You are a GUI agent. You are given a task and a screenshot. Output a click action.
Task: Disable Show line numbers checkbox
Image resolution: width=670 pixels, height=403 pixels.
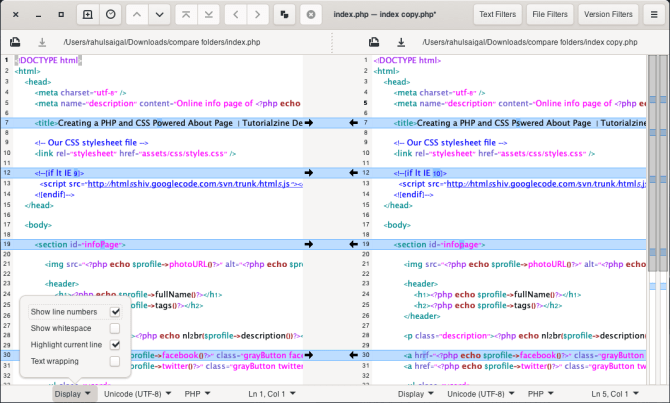[115, 313]
